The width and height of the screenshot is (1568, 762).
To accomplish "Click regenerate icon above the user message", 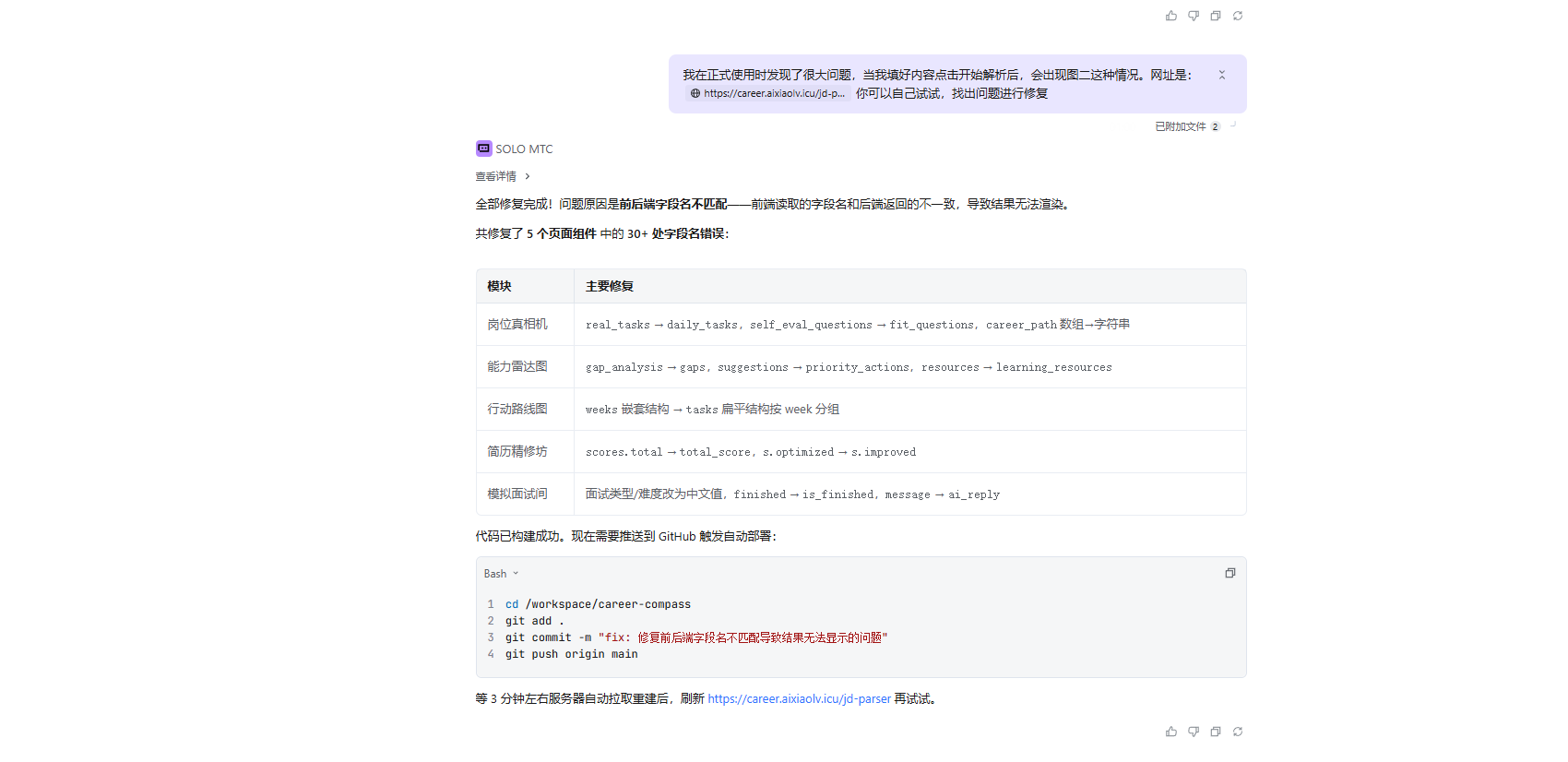I will point(1238,16).
